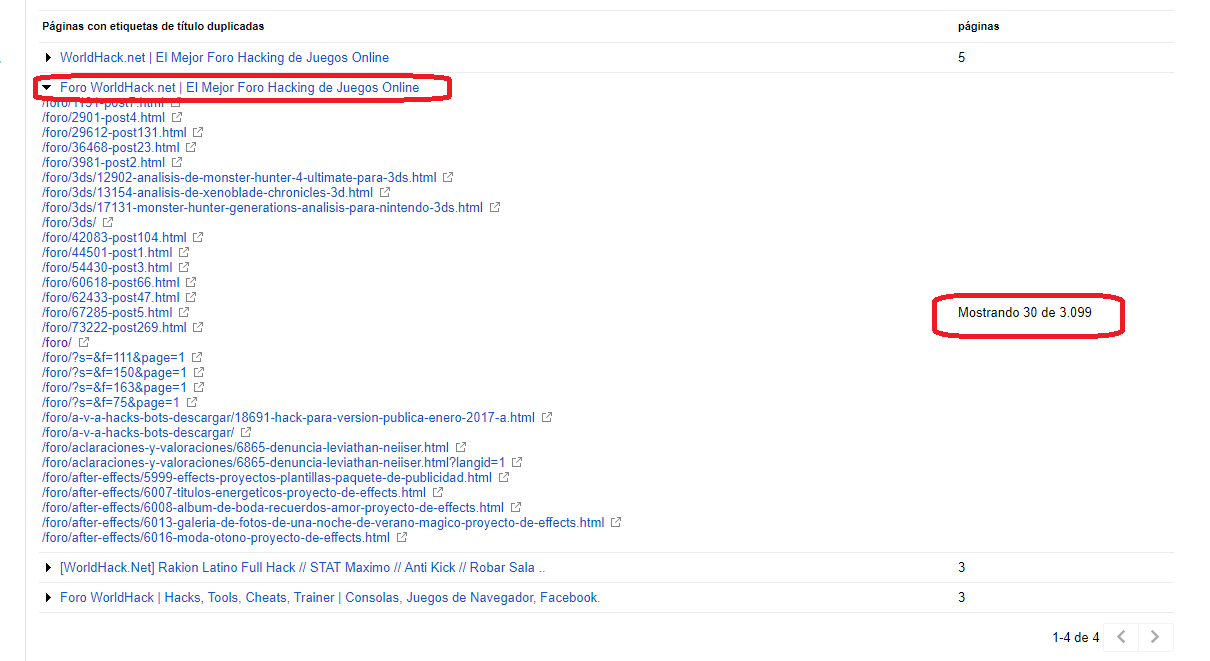Click 'Mostrando 30 de 3.099' text
The width and height of the screenshot is (1210, 661).
coord(1025,313)
